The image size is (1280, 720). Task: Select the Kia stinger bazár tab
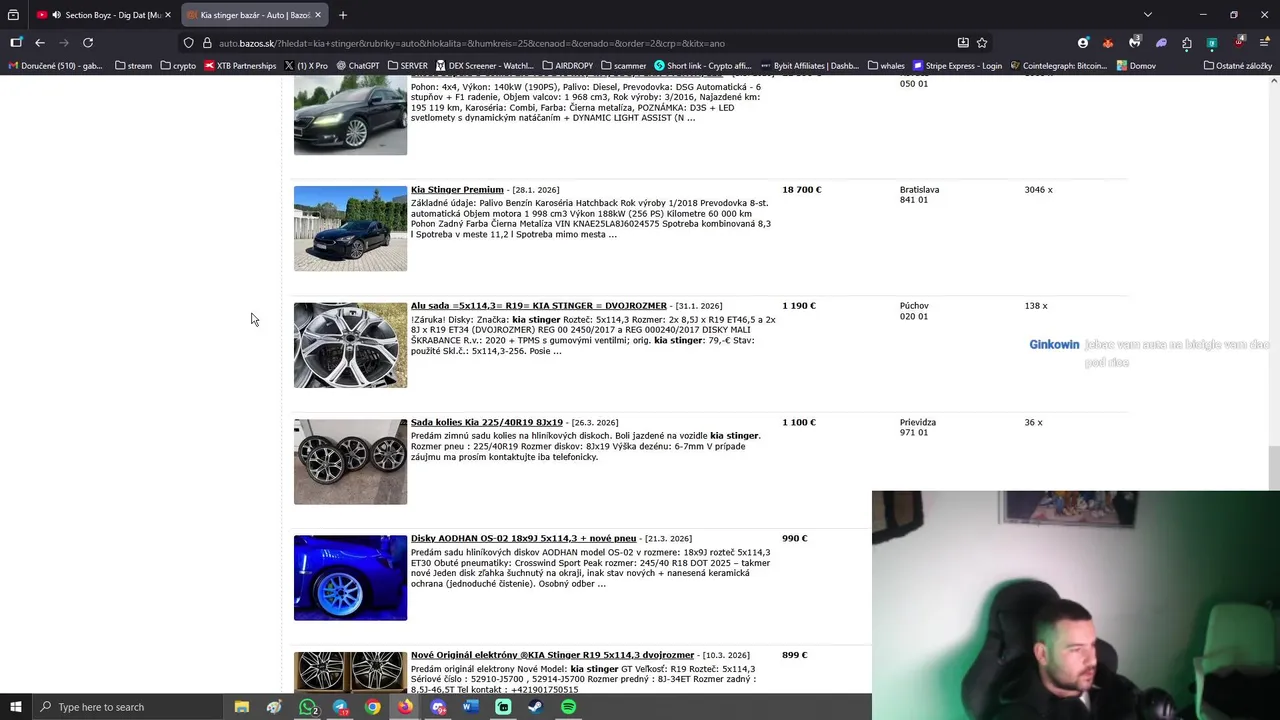(255, 15)
